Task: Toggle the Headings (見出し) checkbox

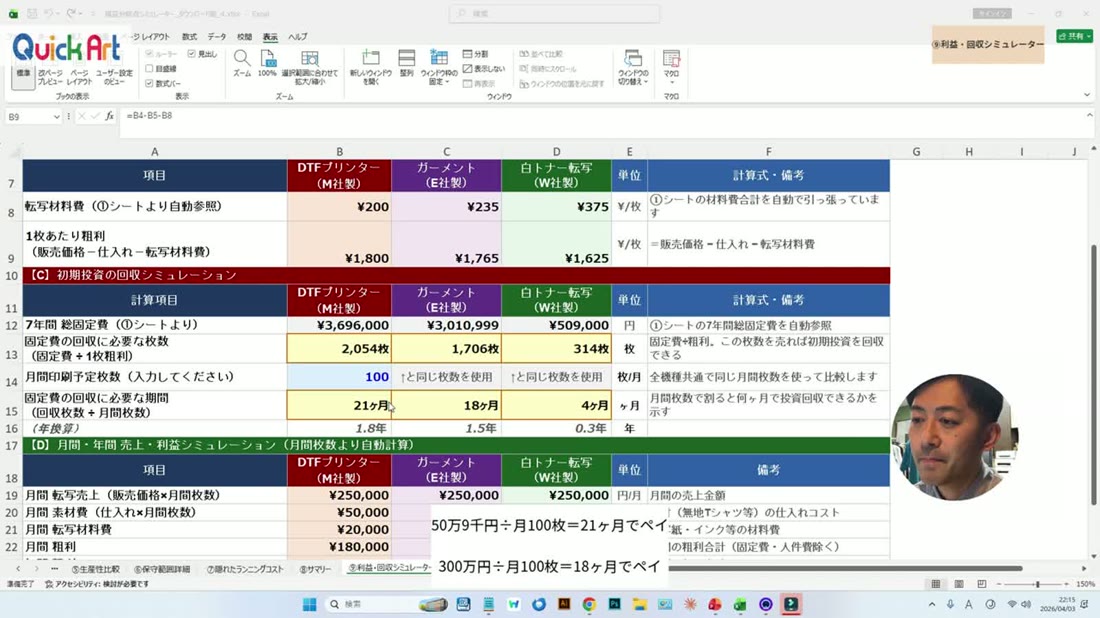Action: (x=202, y=54)
